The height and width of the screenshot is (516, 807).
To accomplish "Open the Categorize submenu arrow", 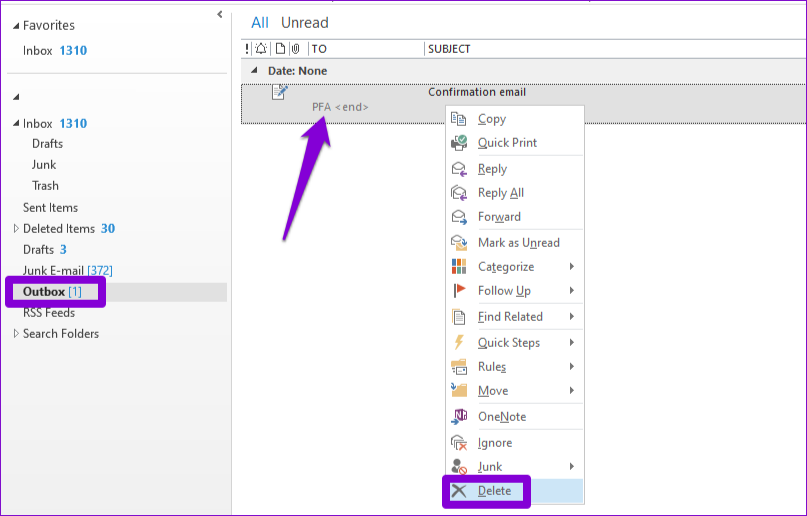I will (x=572, y=266).
